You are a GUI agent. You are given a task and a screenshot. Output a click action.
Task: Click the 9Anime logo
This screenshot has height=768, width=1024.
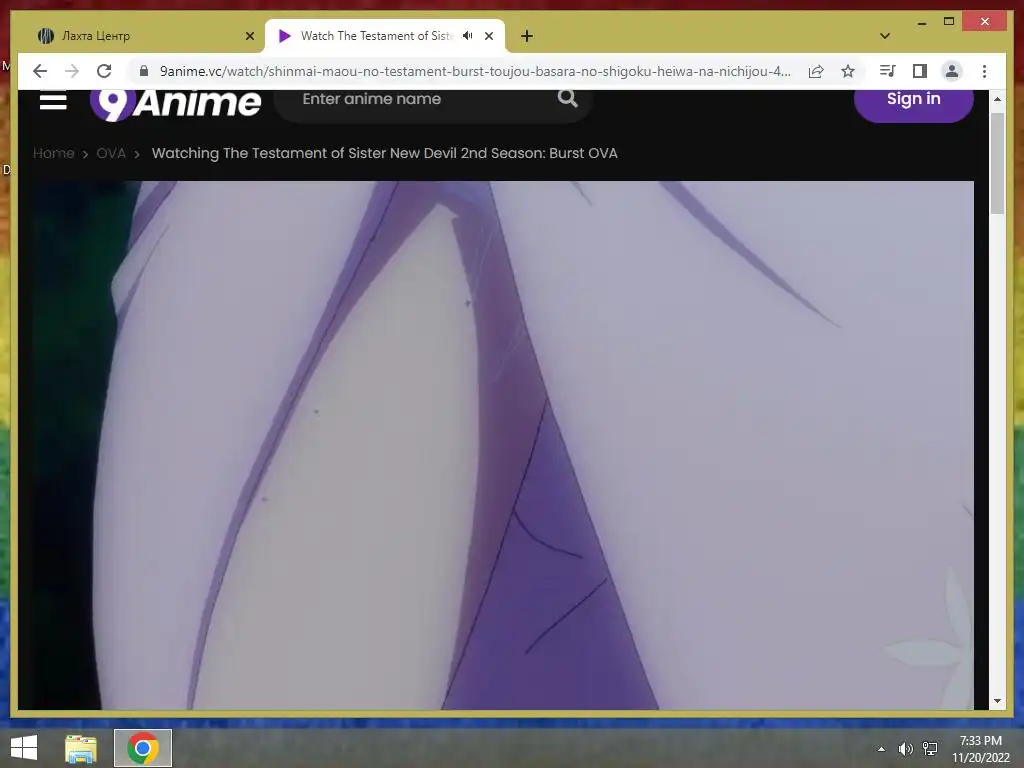coord(176,104)
